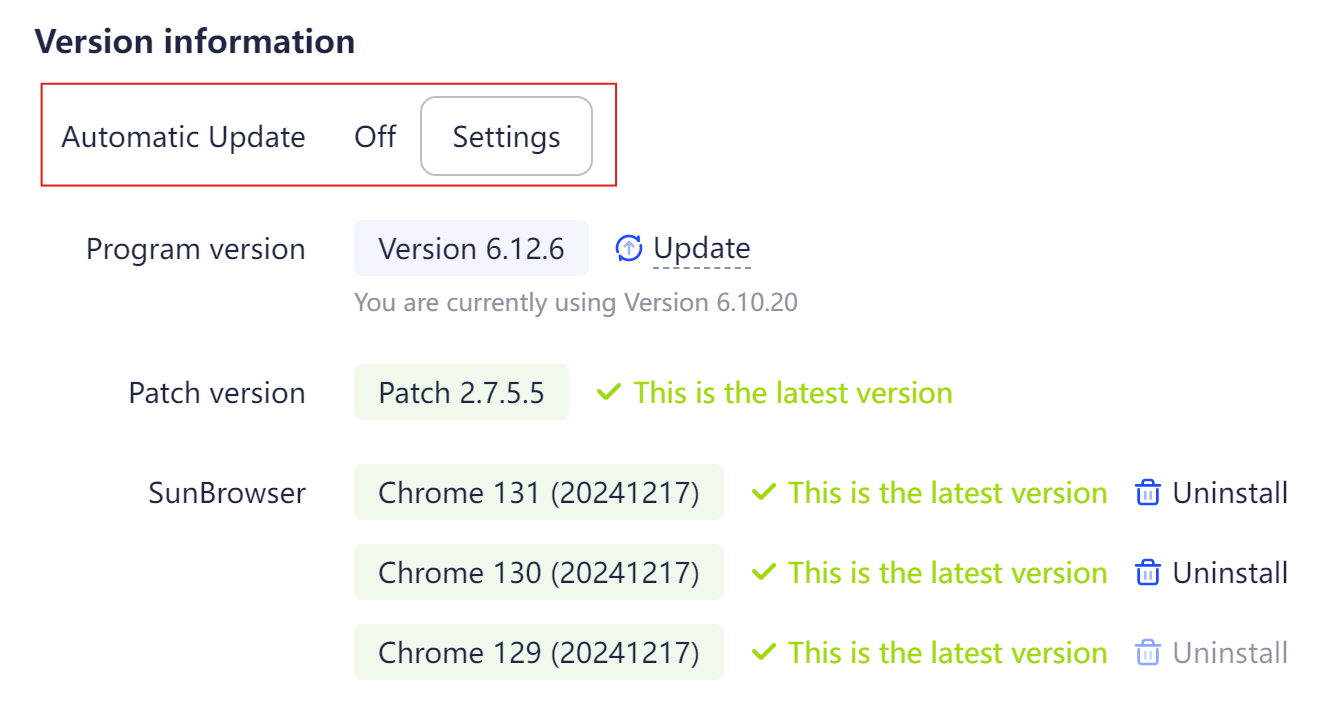Viewport: 1329px width, 708px height.
Task: Click green checkmark next to Chrome 131
Action: 764,493
